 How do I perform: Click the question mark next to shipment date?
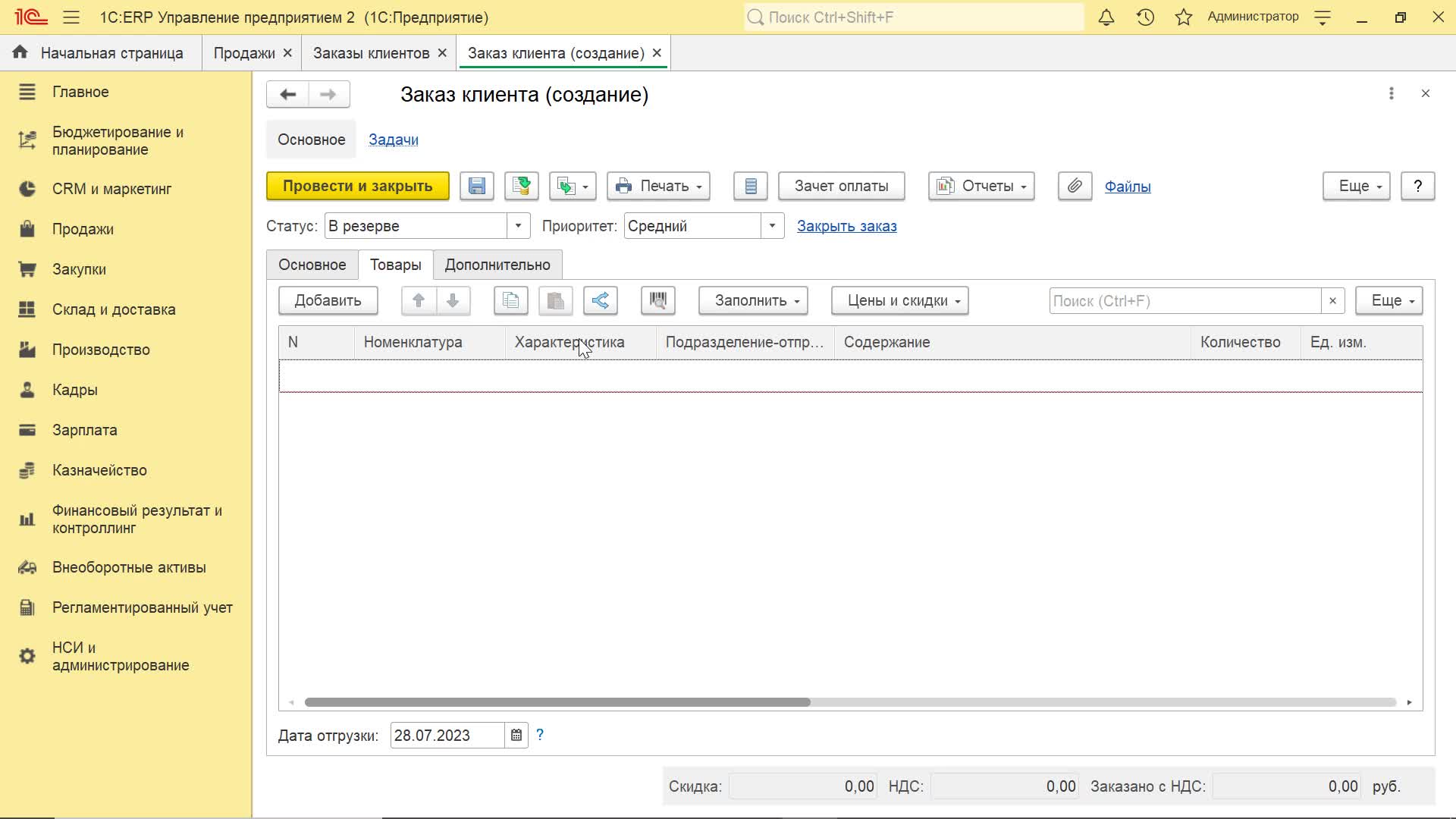tap(540, 734)
